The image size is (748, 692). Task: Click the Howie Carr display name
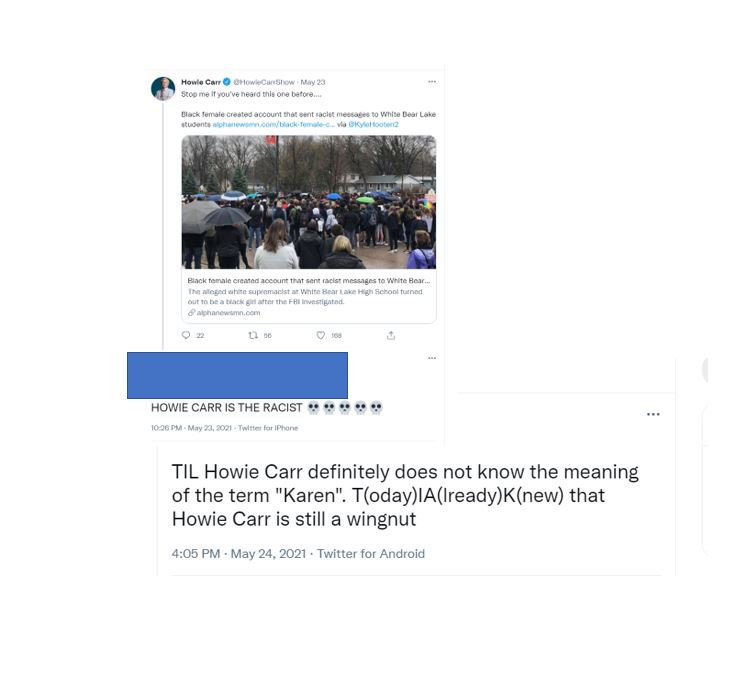201,82
